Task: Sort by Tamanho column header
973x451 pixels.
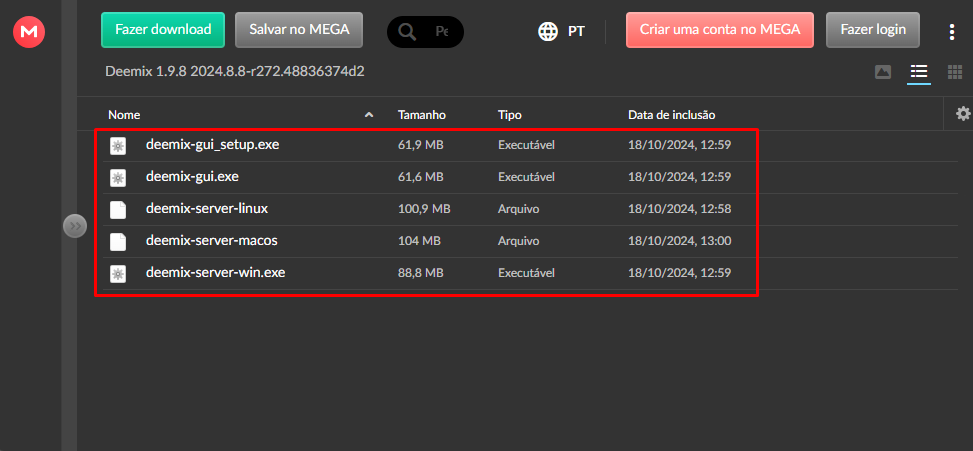Action: pyautogui.click(x=422, y=115)
